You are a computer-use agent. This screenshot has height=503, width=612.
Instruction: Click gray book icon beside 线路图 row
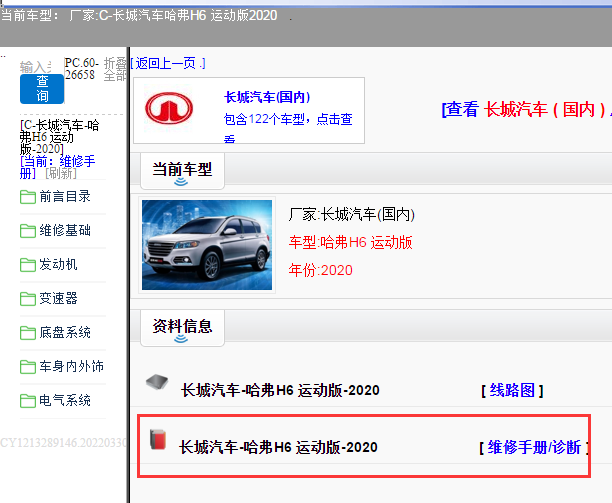tap(157, 382)
